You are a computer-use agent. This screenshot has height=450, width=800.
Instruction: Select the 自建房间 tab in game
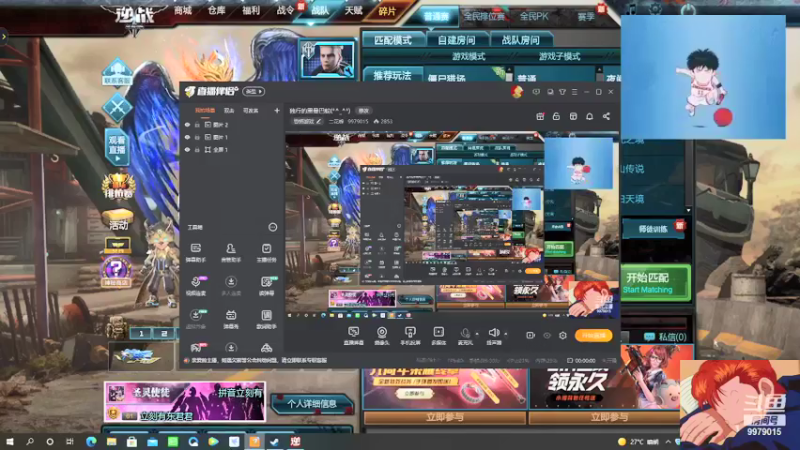coord(457,40)
